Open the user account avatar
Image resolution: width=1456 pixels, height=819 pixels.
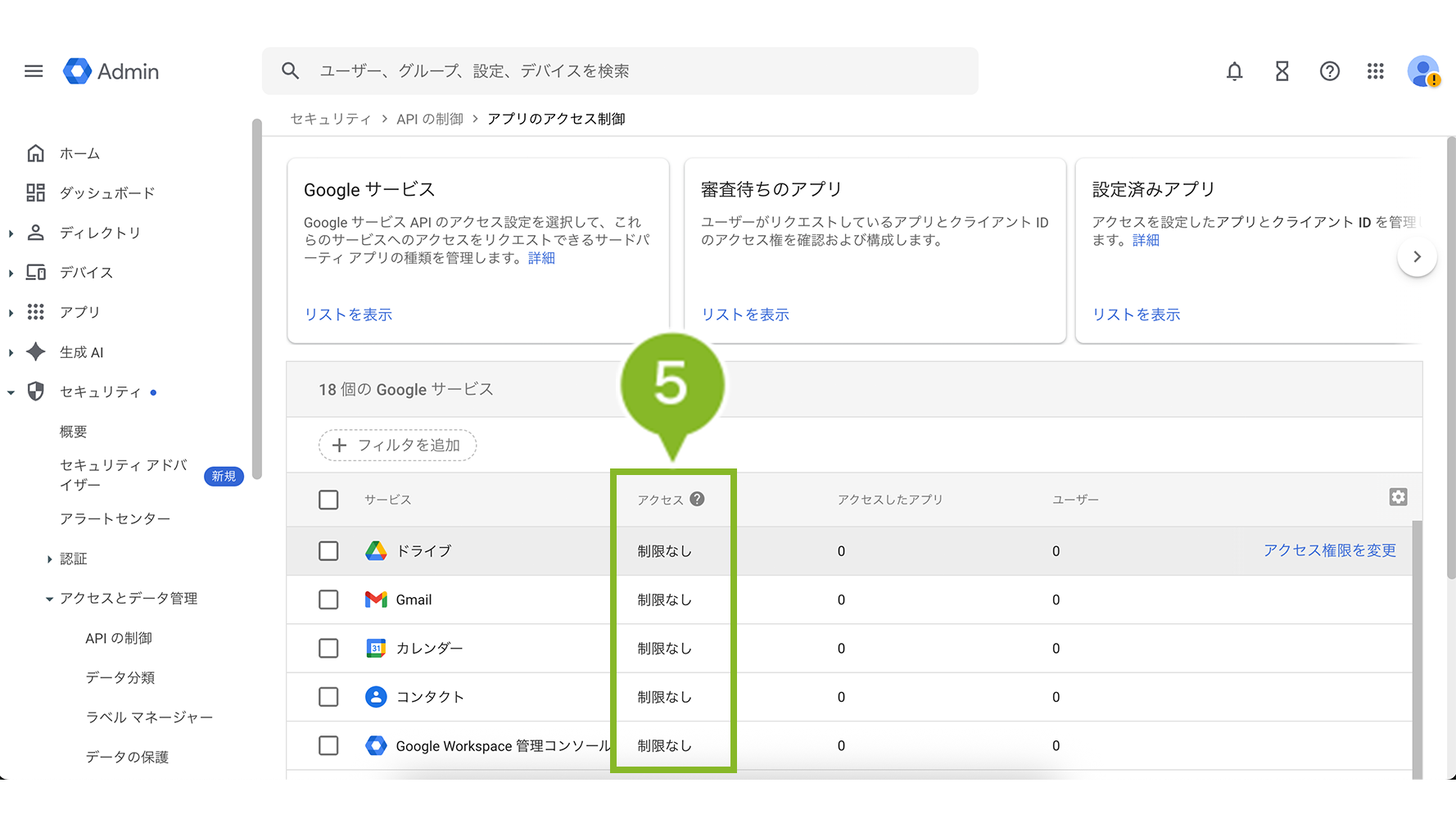click(x=1423, y=71)
